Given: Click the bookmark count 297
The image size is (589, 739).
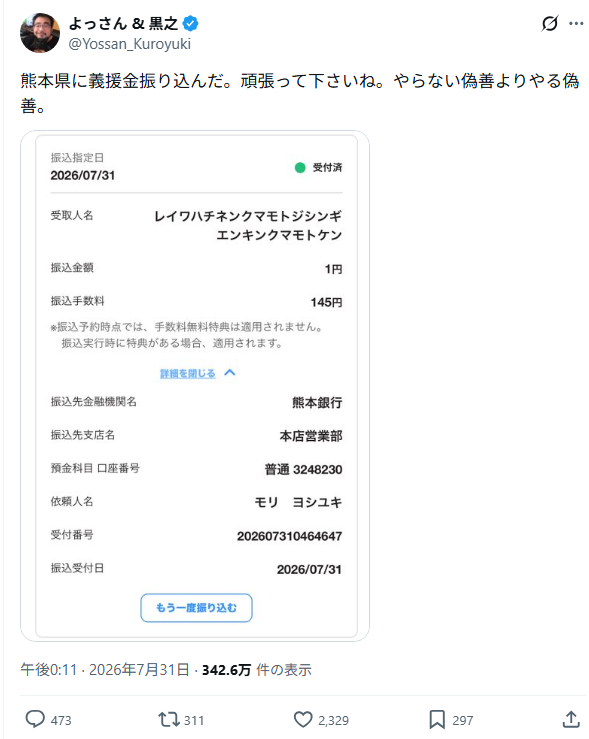Looking at the screenshot, I should click(463, 720).
